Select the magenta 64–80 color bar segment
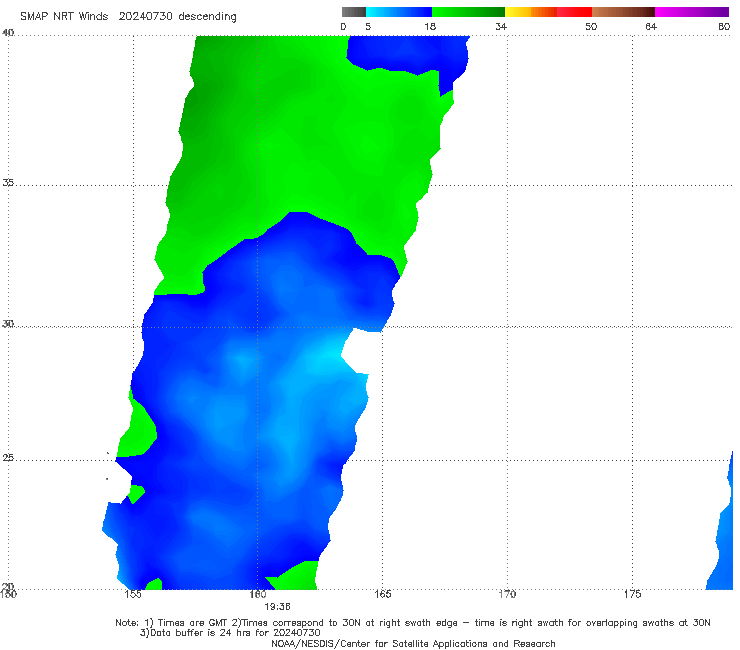Image resolution: width=740 pixels, height=650 pixels. (692, 12)
